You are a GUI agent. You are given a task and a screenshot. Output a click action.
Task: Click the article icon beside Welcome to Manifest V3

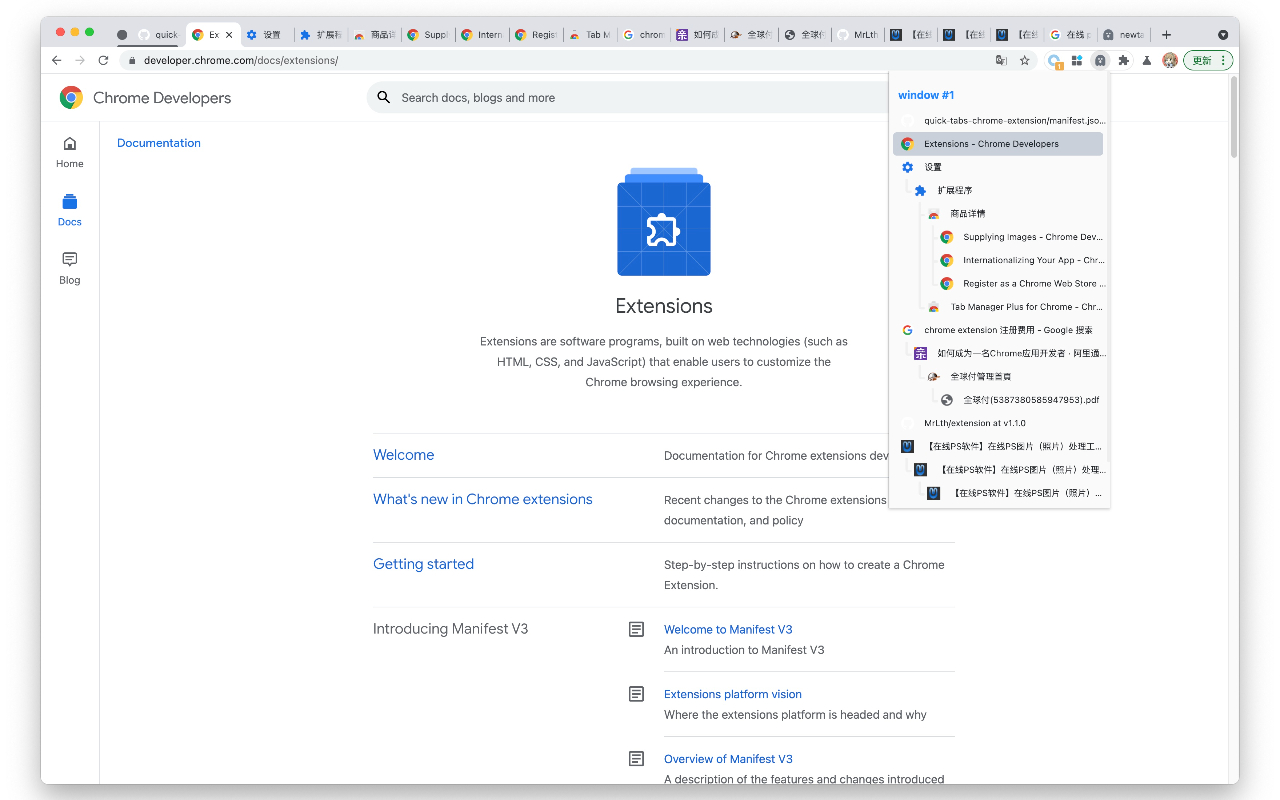click(636, 629)
